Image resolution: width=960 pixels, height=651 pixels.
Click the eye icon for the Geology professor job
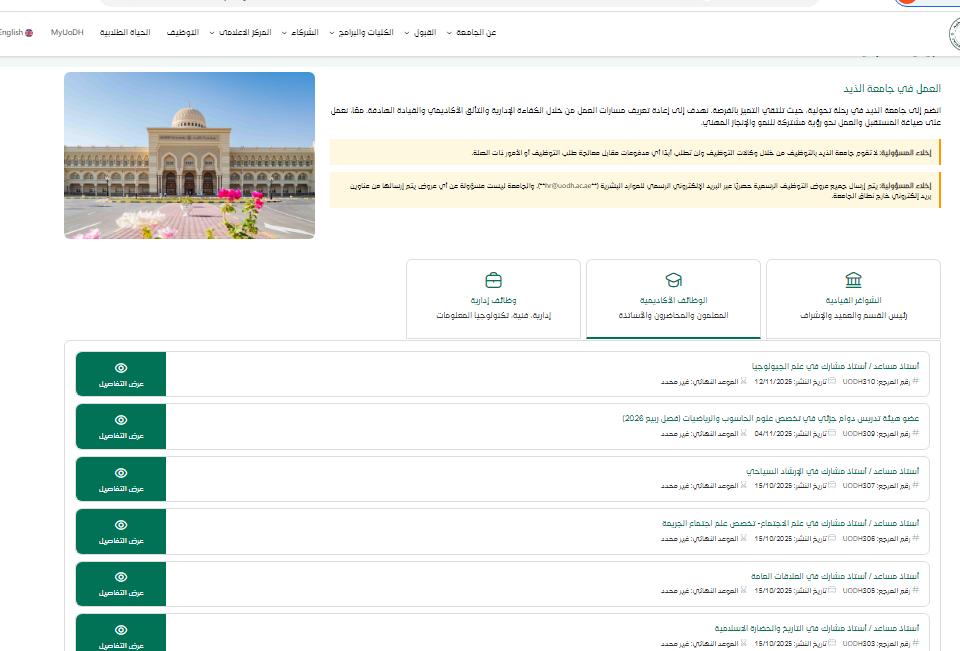[121, 368]
